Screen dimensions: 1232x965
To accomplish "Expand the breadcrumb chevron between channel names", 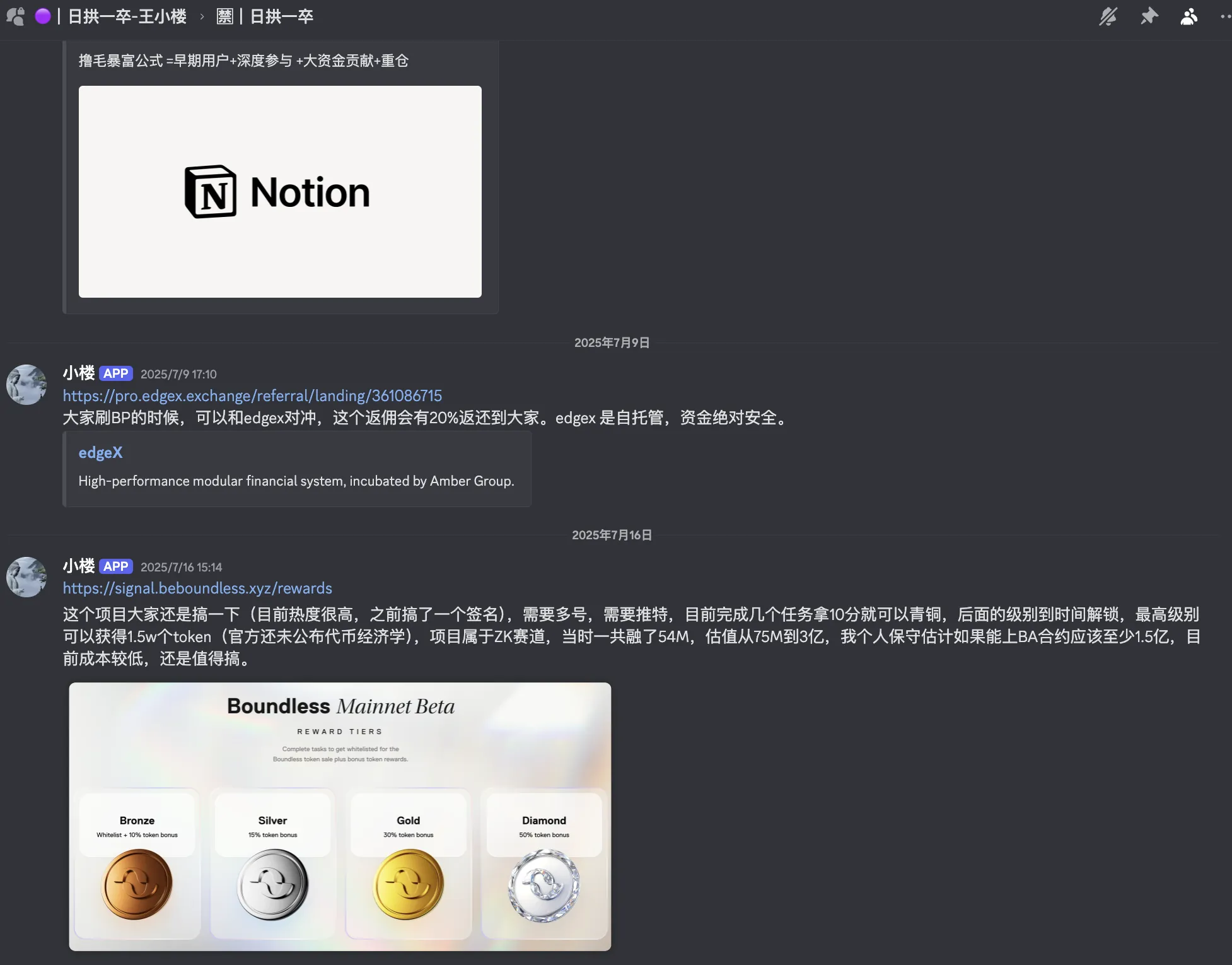I will pos(200,16).
